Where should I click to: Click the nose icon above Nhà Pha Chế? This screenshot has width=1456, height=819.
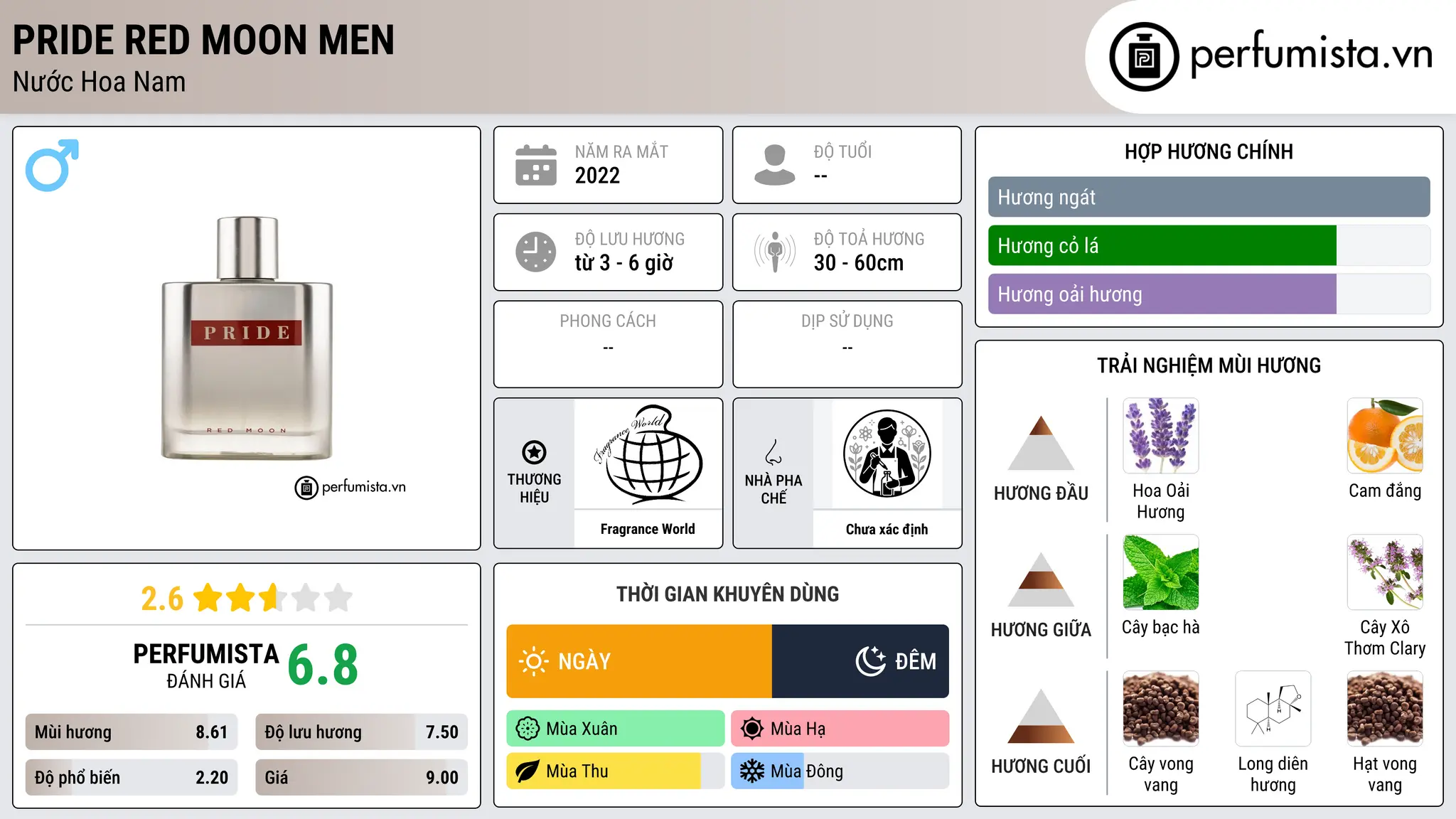pos(773,452)
